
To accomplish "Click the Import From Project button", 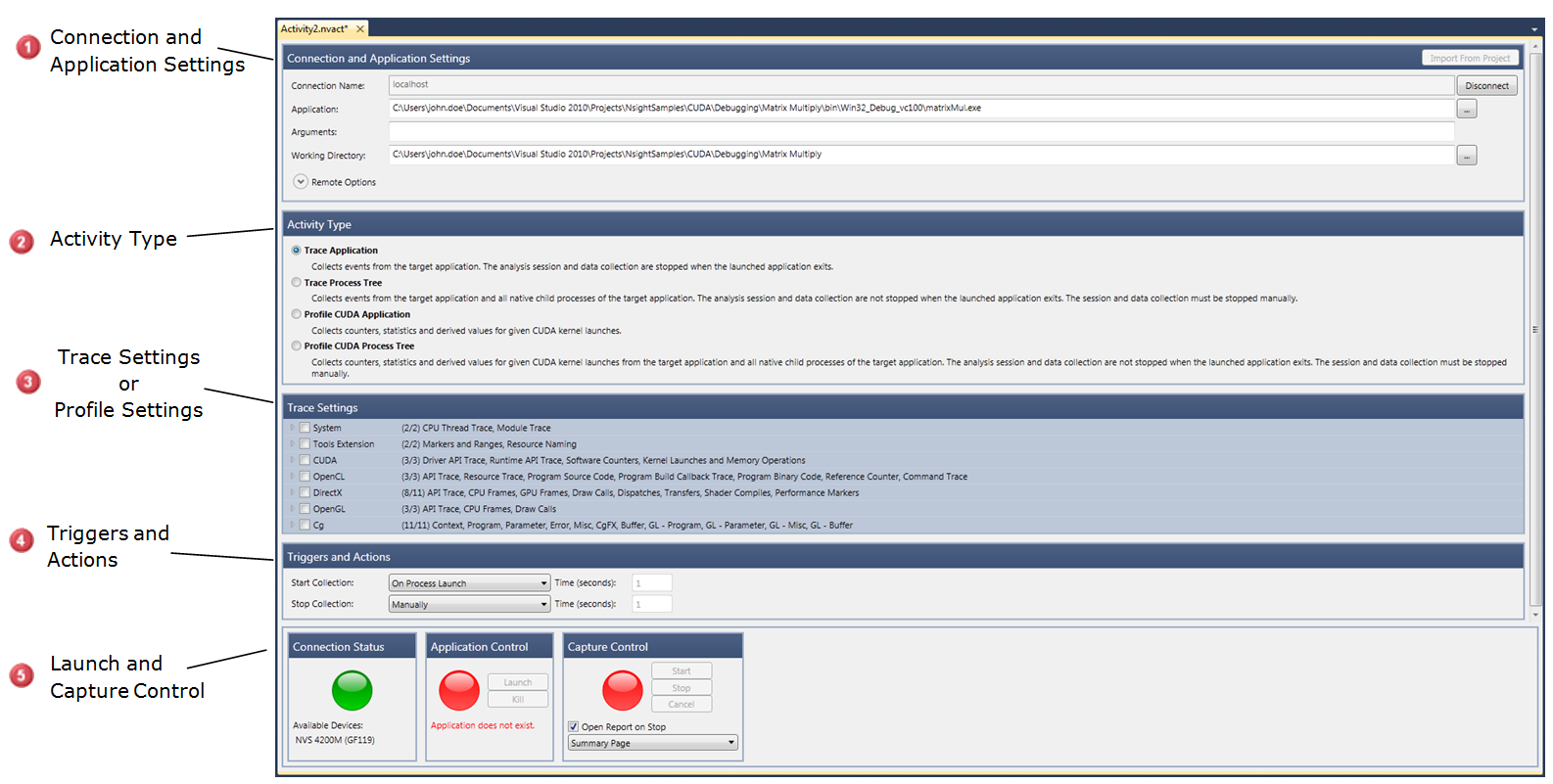I will [x=1469, y=59].
